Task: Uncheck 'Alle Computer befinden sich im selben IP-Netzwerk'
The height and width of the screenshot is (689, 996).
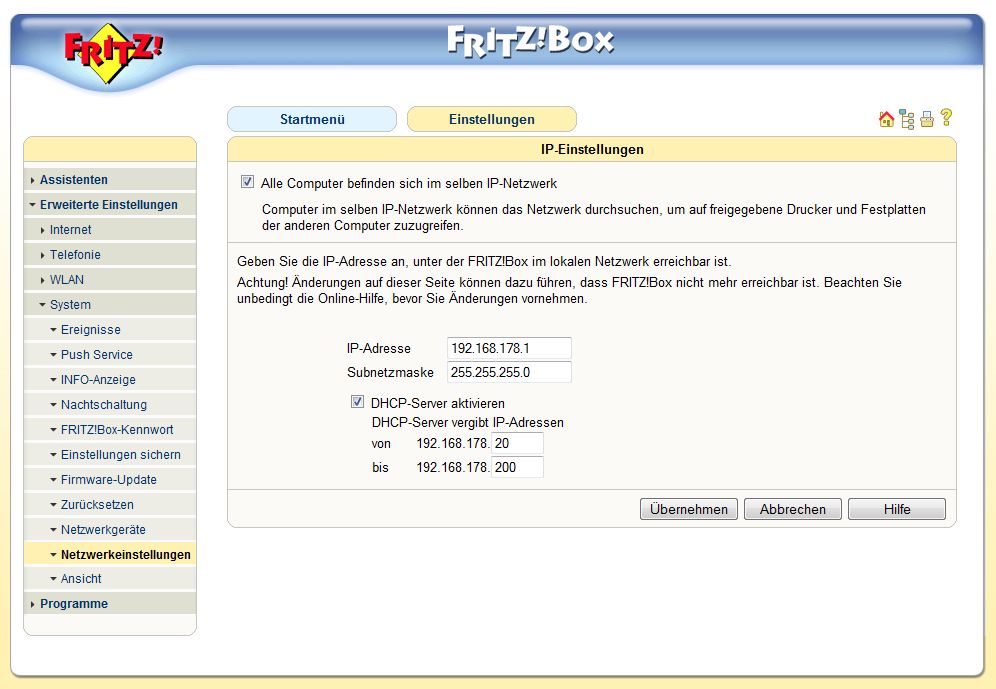Action: point(247,182)
